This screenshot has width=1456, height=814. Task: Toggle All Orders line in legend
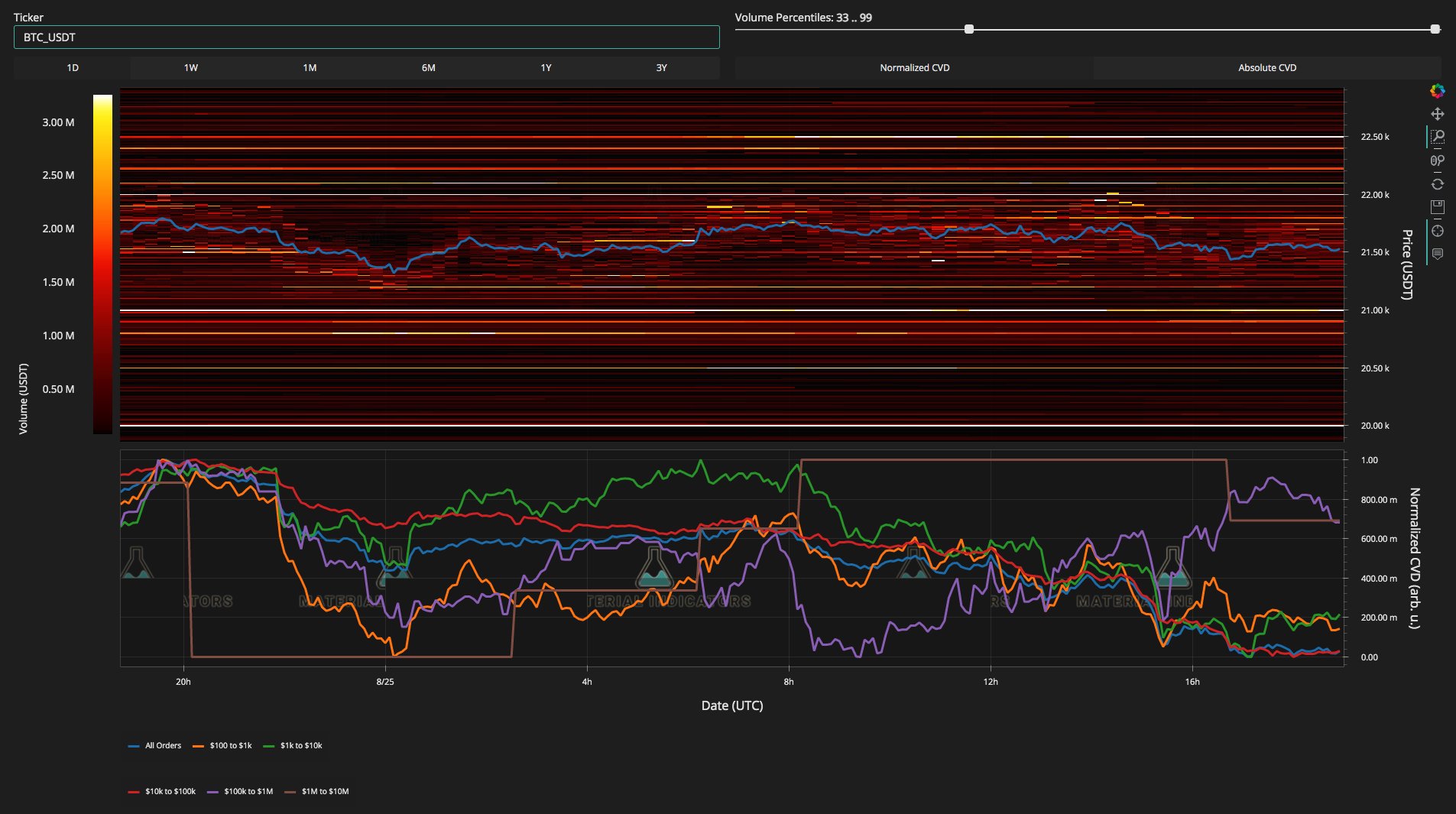[163, 745]
